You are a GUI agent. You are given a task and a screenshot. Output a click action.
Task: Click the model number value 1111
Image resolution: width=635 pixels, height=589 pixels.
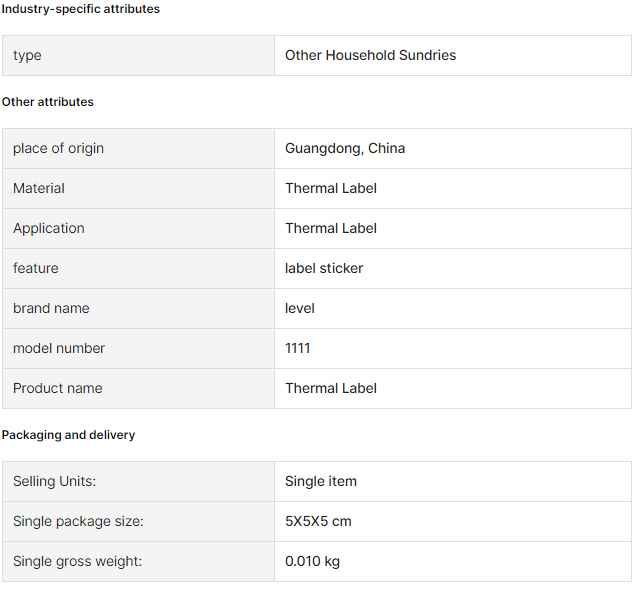pyautogui.click(x=298, y=348)
